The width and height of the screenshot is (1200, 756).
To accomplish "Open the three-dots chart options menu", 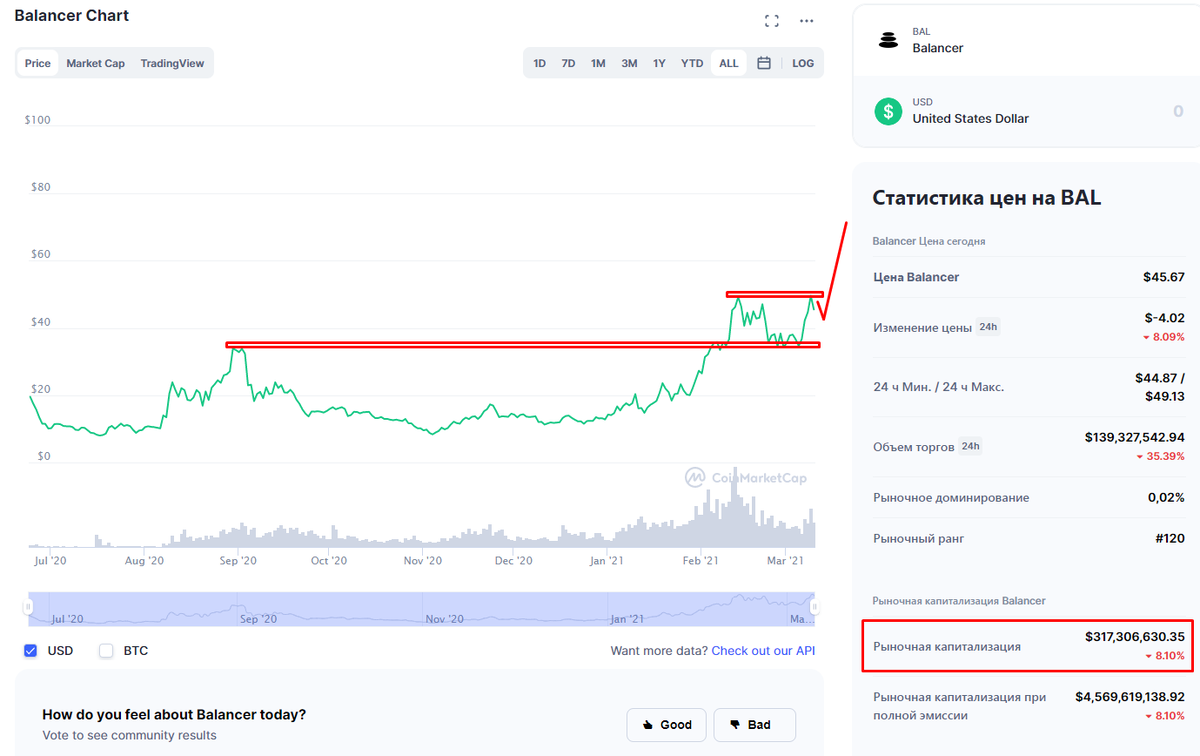I will pos(807,21).
